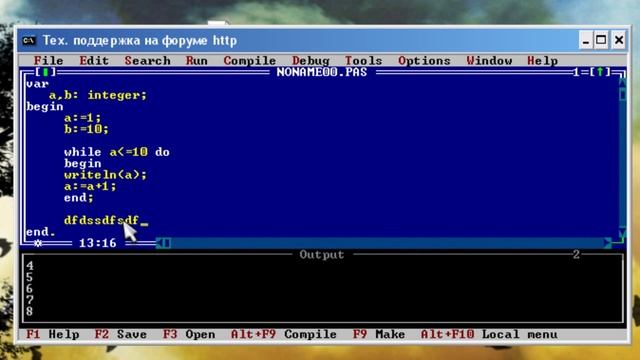
Task: Click the modified-file asterisk indicator
Action: click(38, 243)
